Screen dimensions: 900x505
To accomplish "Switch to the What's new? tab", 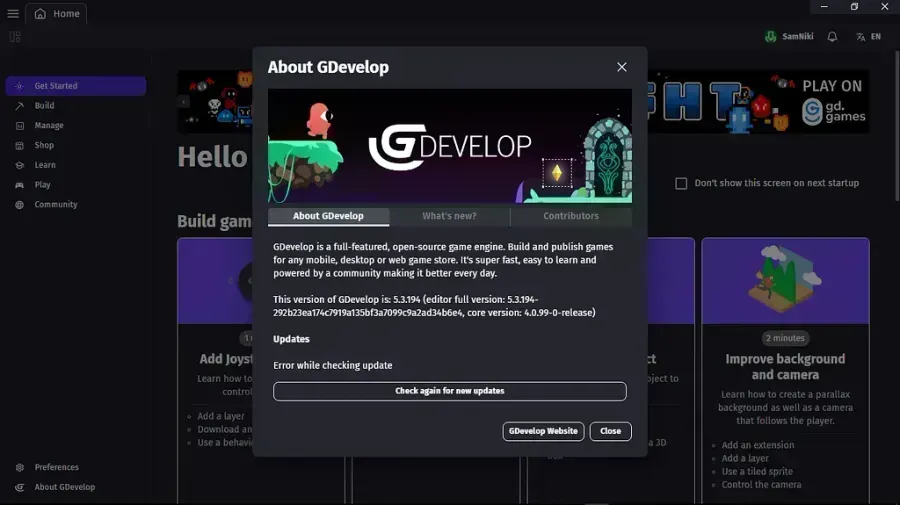I will click(449, 216).
